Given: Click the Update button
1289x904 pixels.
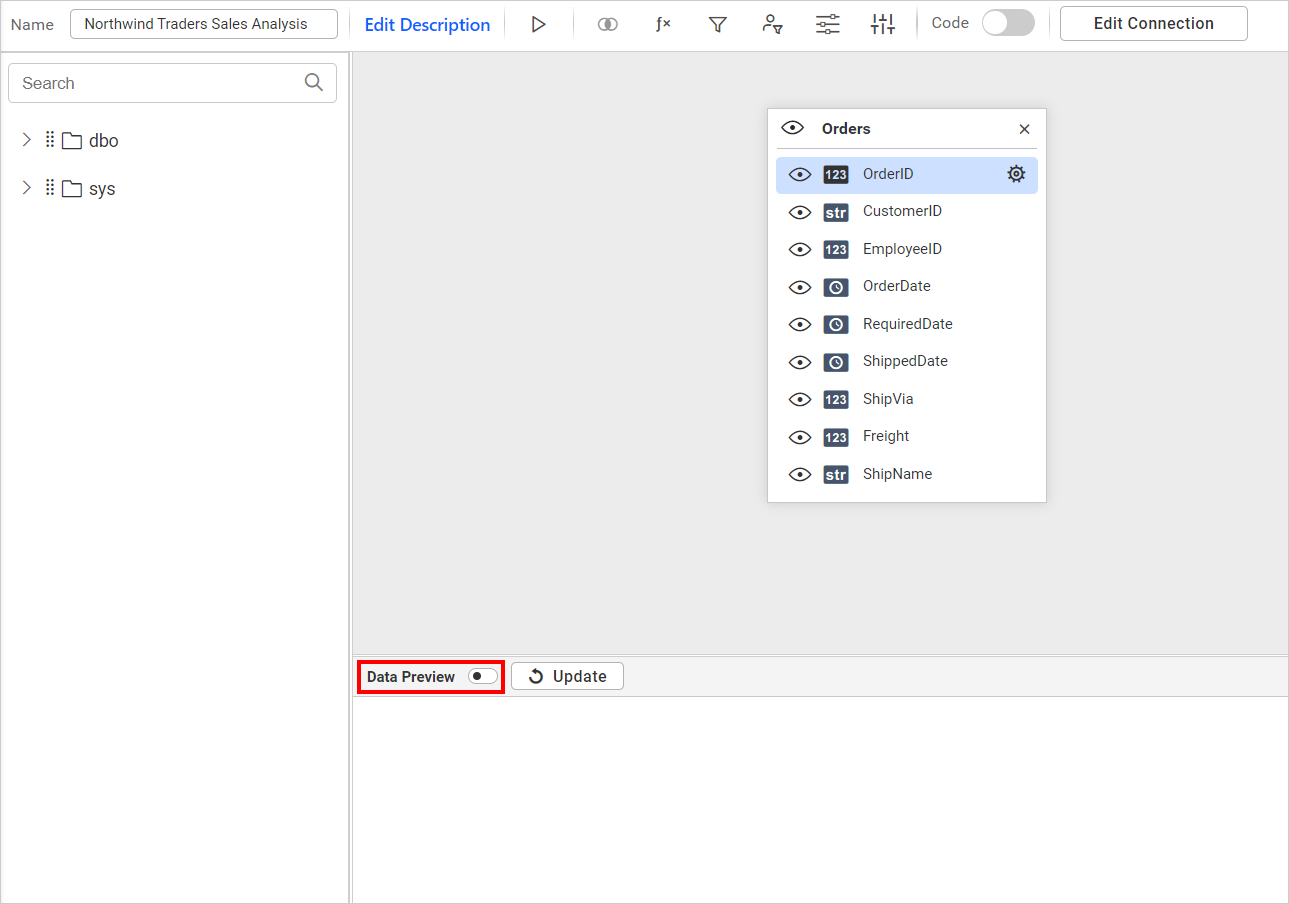Looking at the screenshot, I should point(567,677).
